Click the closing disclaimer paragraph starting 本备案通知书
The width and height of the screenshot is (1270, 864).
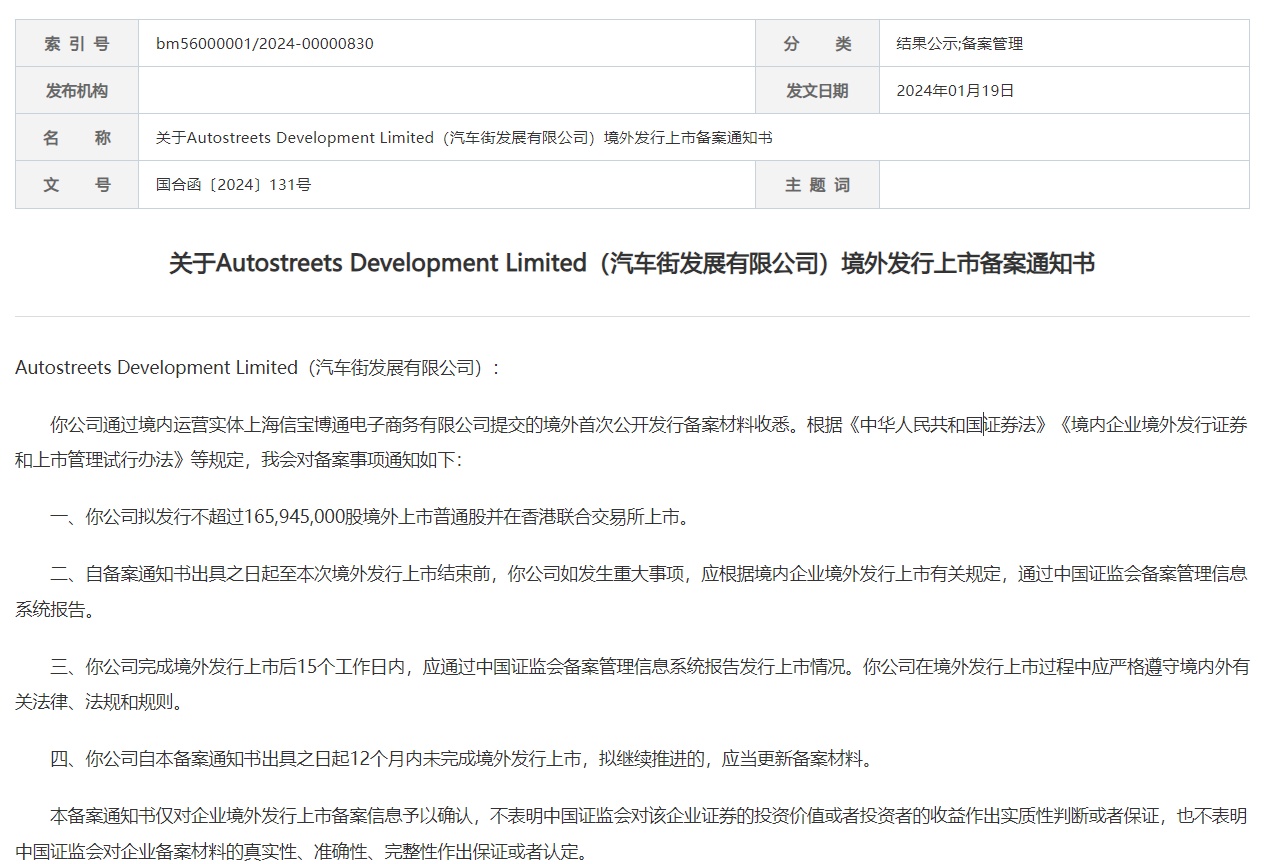click(x=632, y=834)
